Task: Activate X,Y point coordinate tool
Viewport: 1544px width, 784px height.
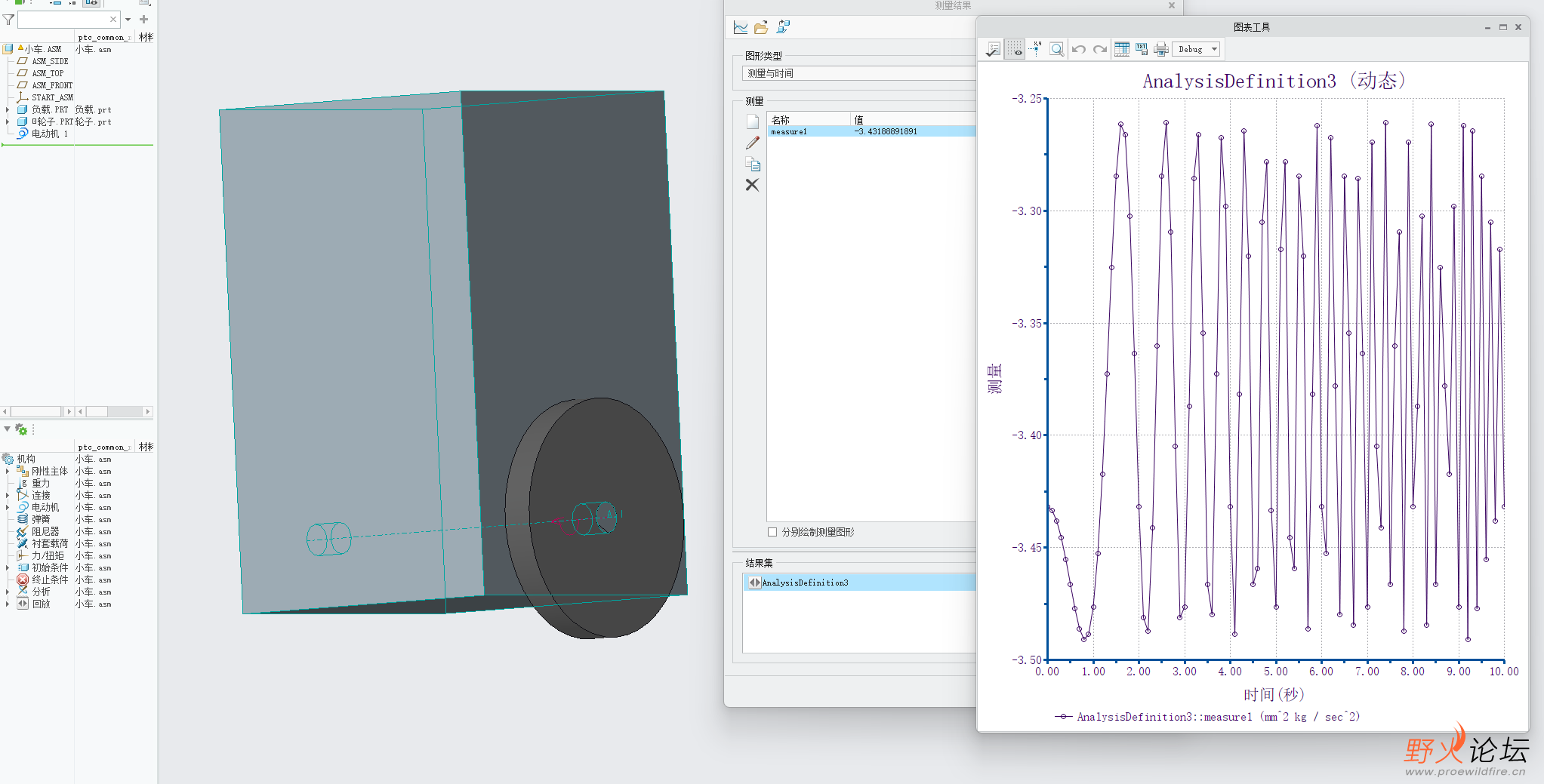Action: (1036, 50)
